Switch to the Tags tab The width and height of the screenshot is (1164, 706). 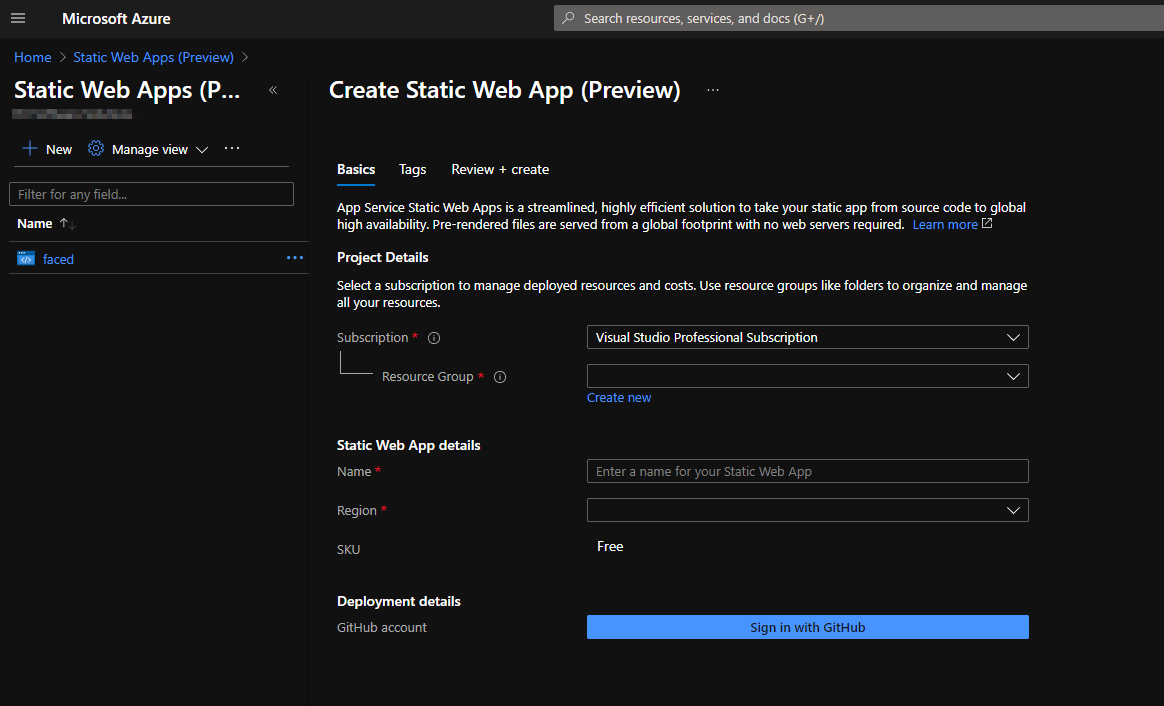tap(412, 169)
